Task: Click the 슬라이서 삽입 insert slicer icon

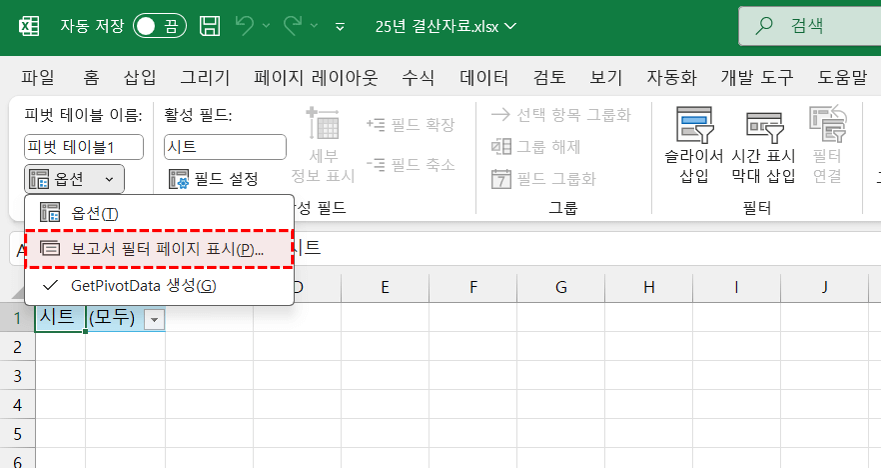Action: pos(694,125)
